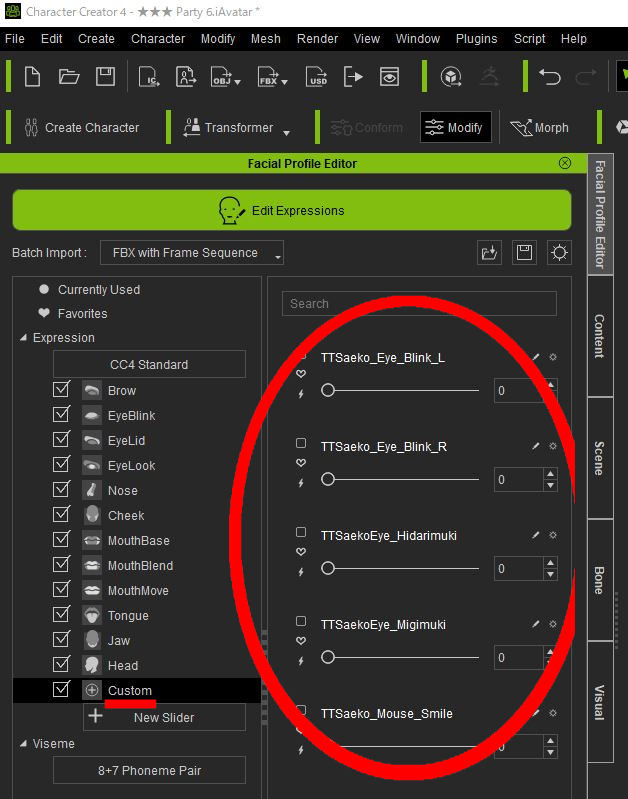Collapse the Viseme tree section
This screenshot has height=799, width=628.
23,743
